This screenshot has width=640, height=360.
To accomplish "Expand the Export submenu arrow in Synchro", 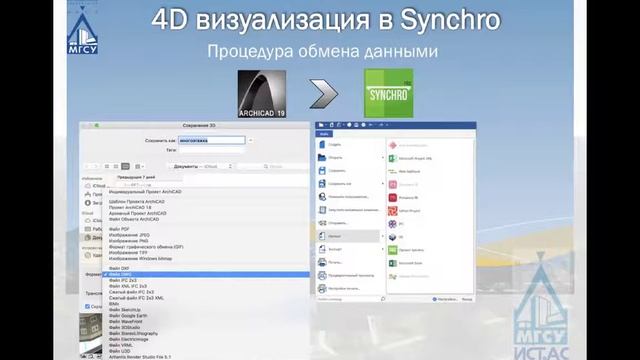I will 383,249.
